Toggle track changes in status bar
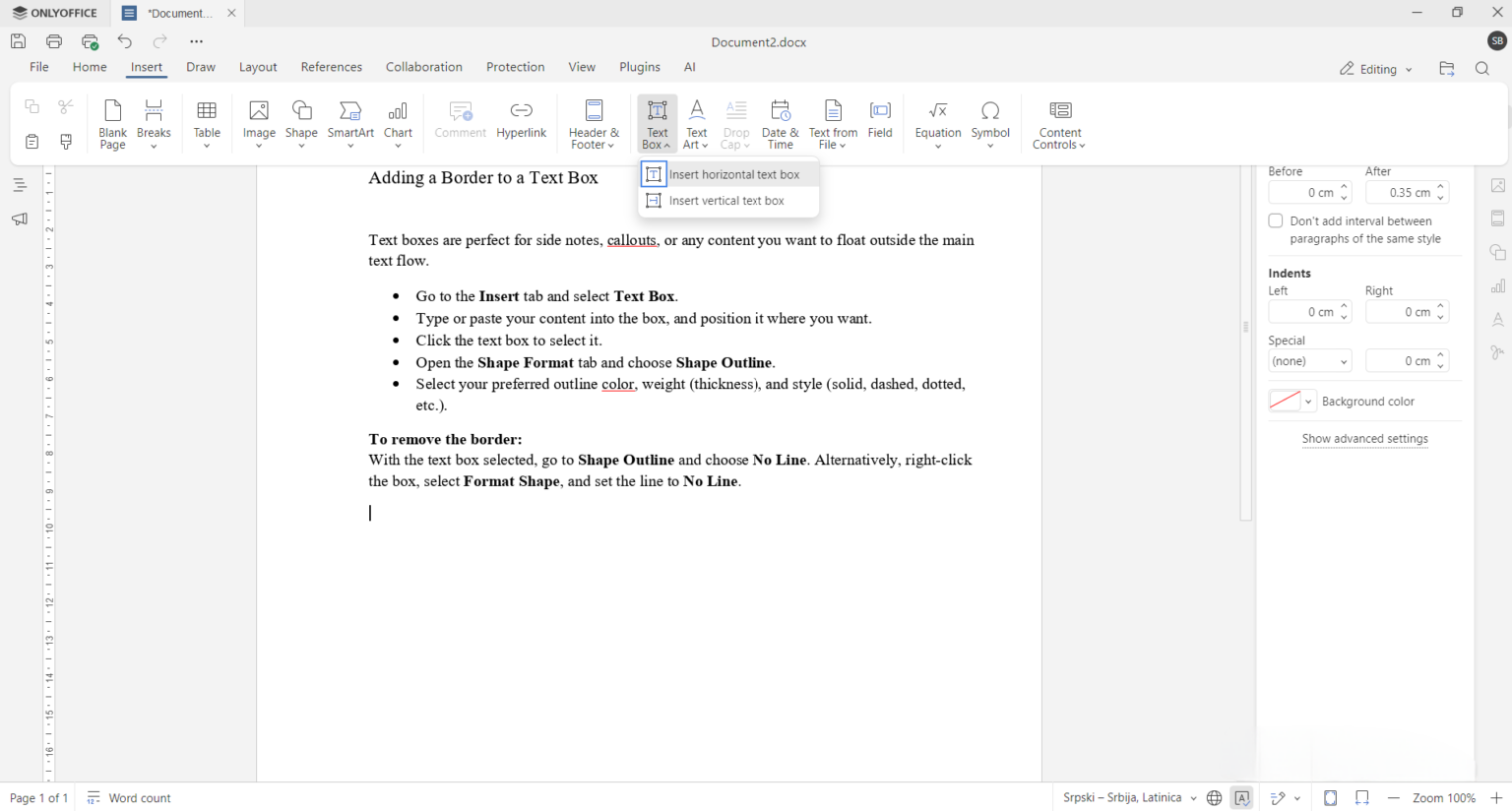The height and width of the screenshot is (811, 1512). tap(1281, 797)
